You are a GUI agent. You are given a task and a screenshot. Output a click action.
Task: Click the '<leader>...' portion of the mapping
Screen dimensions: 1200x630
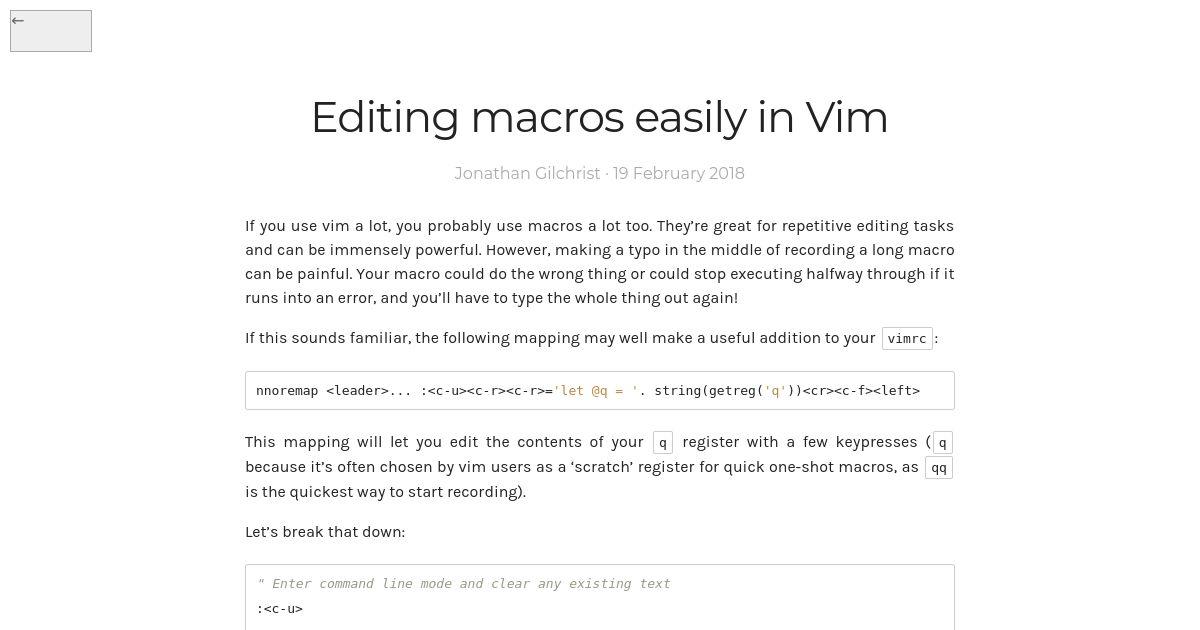tap(369, 390)
